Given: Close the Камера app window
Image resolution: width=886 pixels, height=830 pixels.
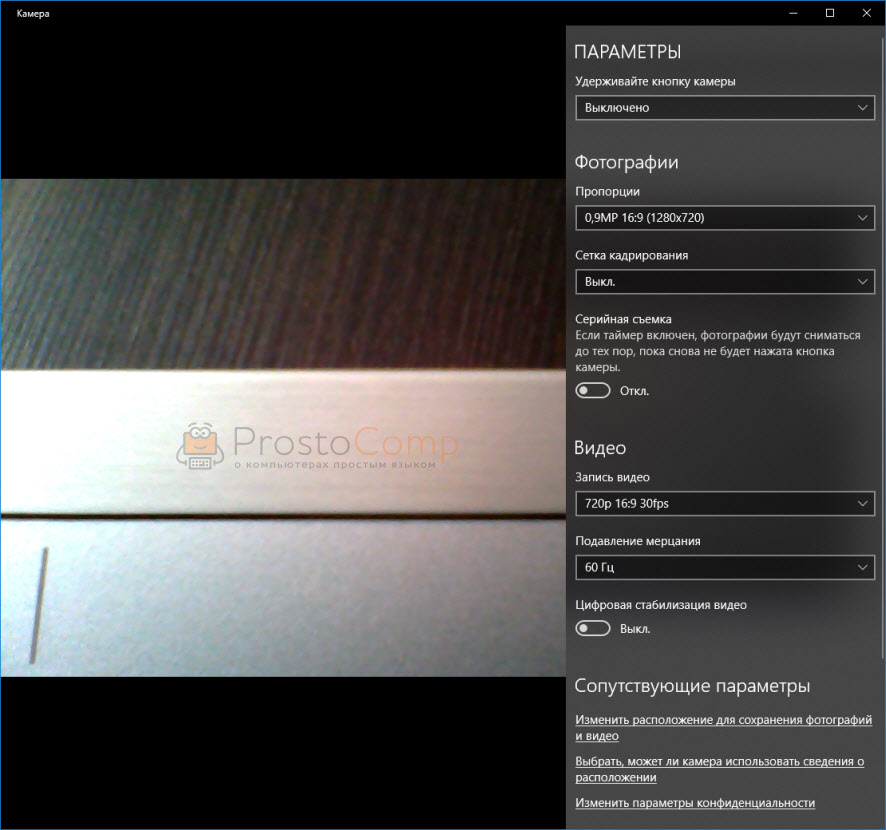Looking at the screenshot, I should point(866,13).
